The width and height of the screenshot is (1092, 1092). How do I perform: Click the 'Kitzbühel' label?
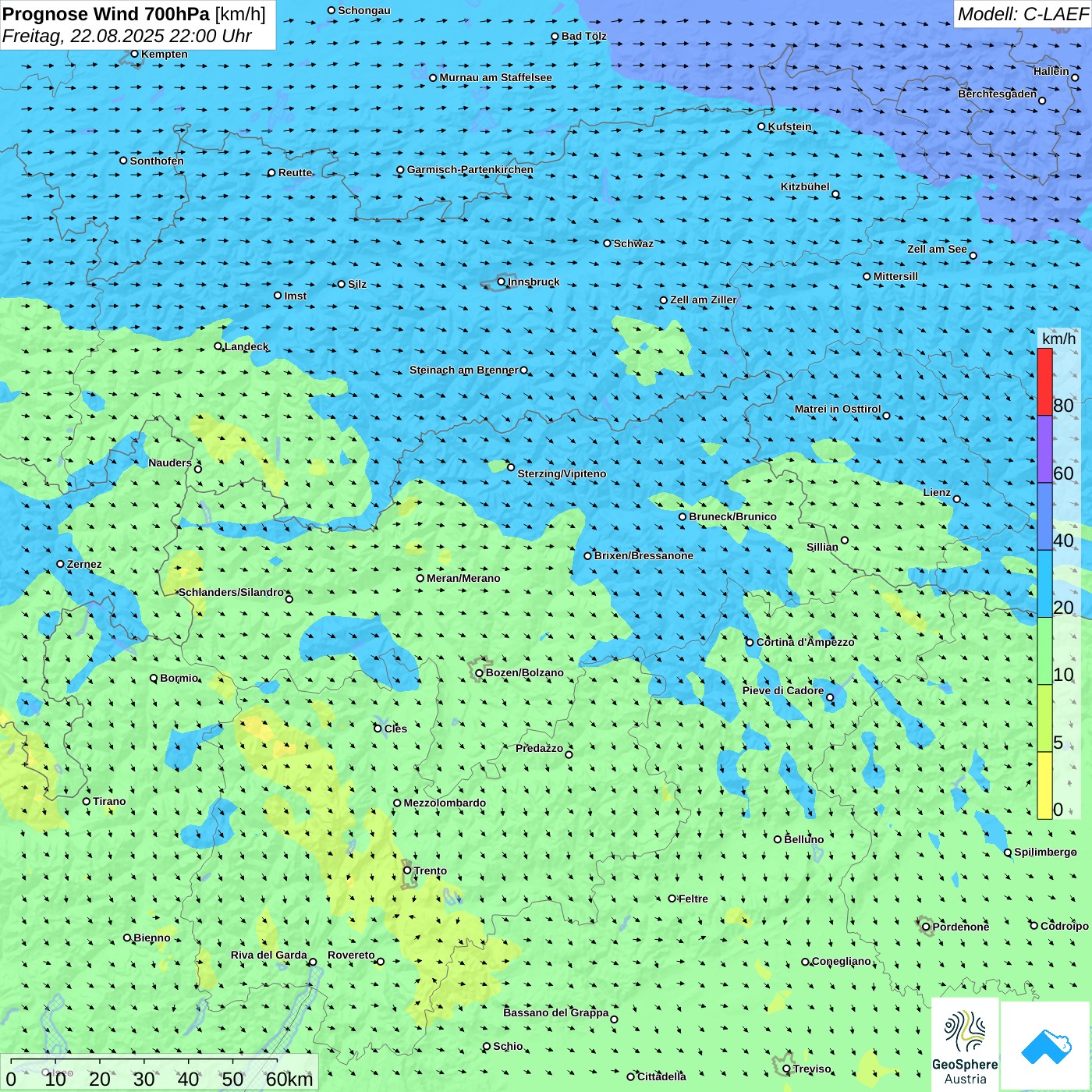point(805,186)
